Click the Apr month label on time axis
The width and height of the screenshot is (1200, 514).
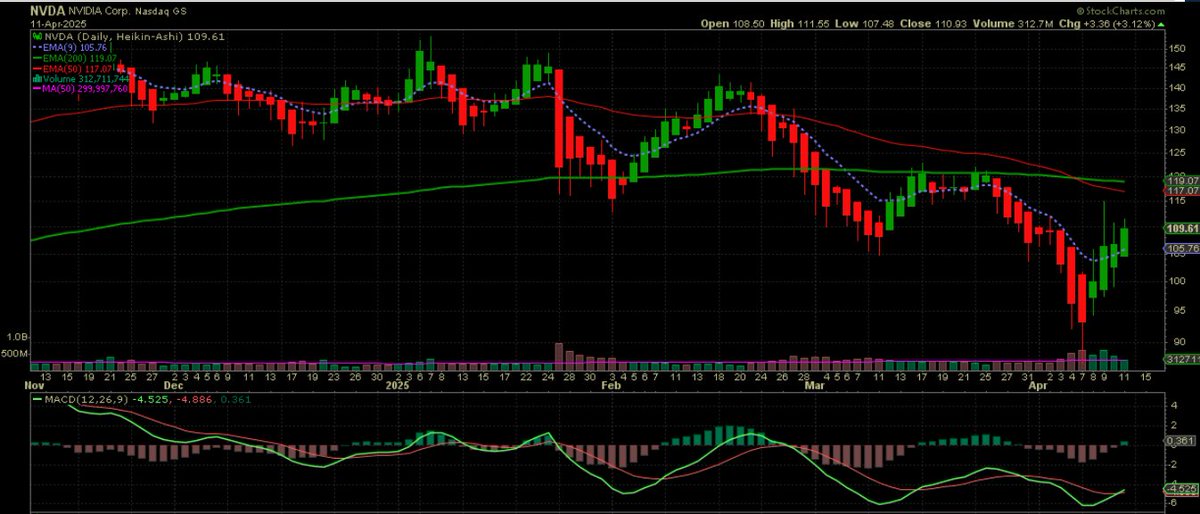[x=1036, y=384]
